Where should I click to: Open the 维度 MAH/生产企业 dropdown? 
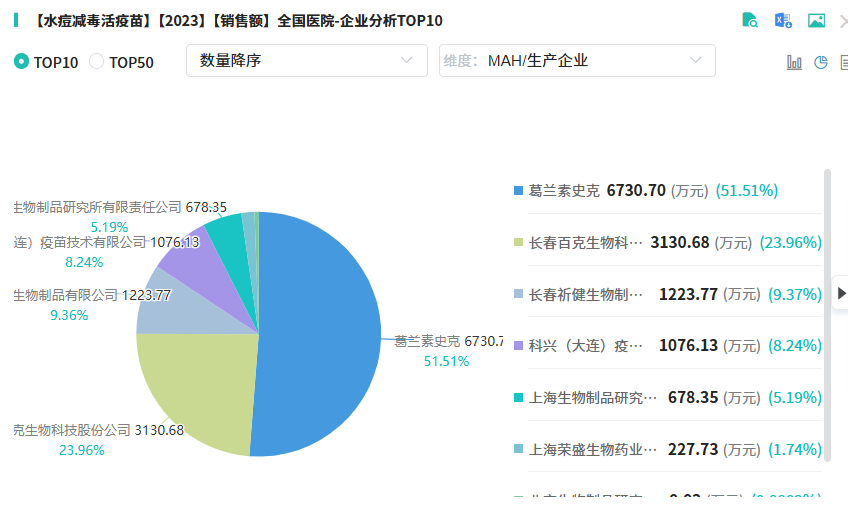pos(577,61)
